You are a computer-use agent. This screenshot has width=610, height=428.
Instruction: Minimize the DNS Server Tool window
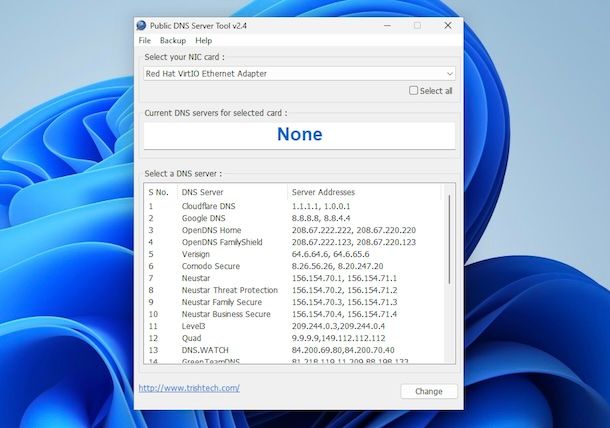(387, 26)
